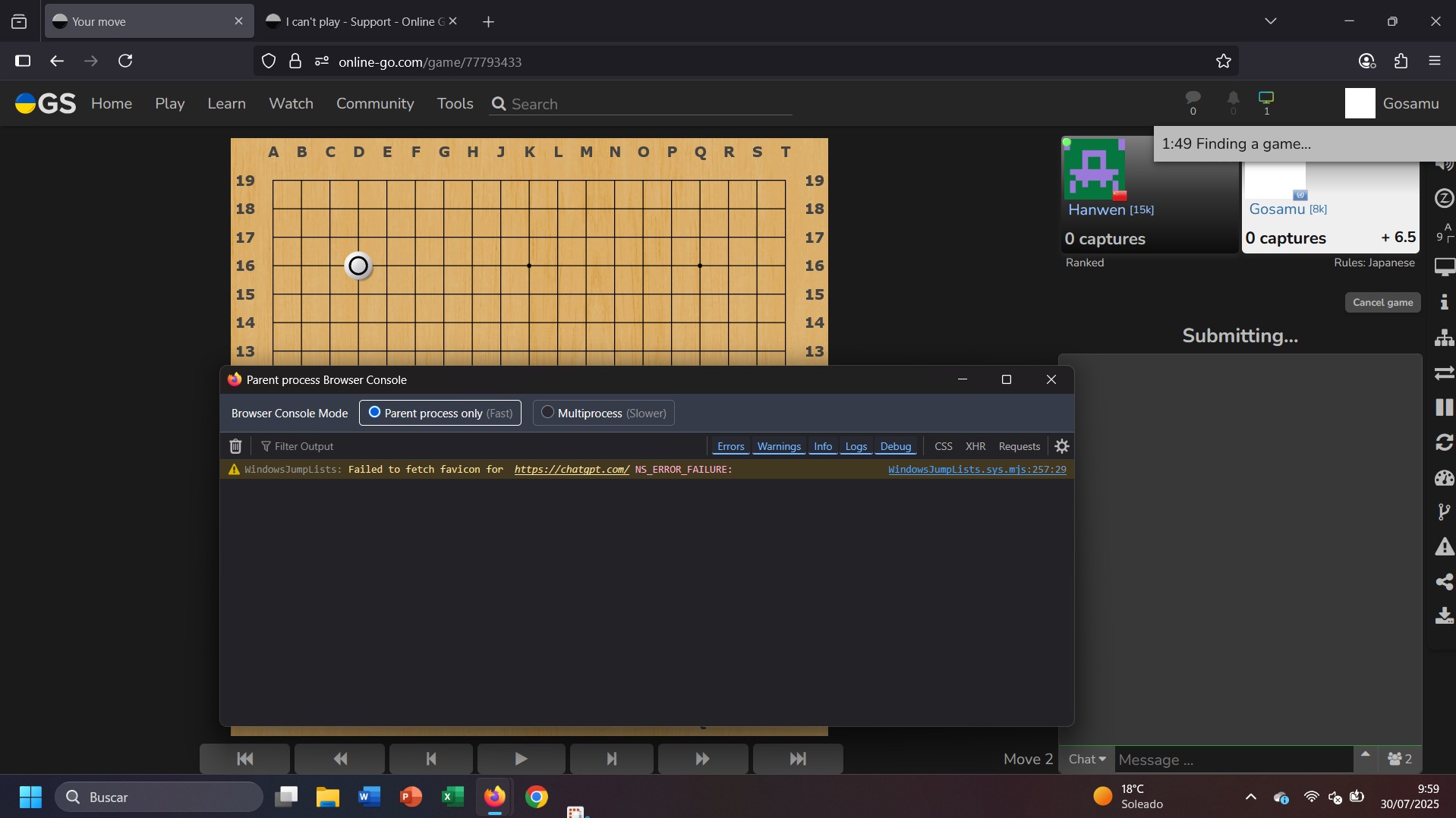Step forward one move

tap(612, 759)
